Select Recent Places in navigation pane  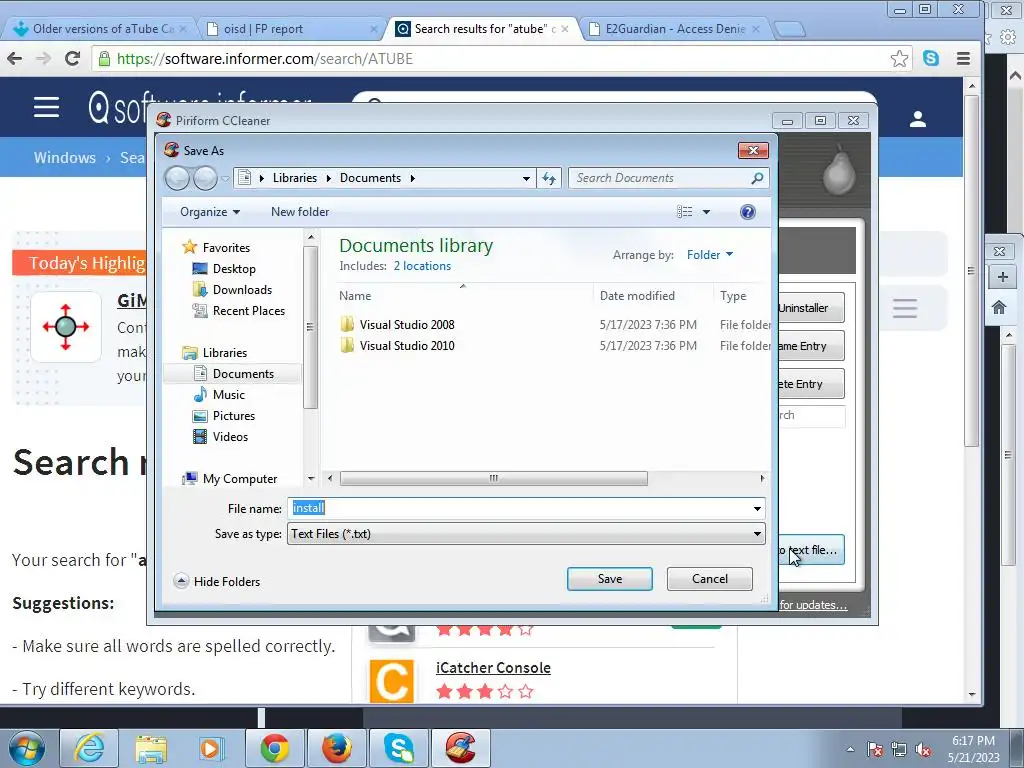(x=248, y=311)
